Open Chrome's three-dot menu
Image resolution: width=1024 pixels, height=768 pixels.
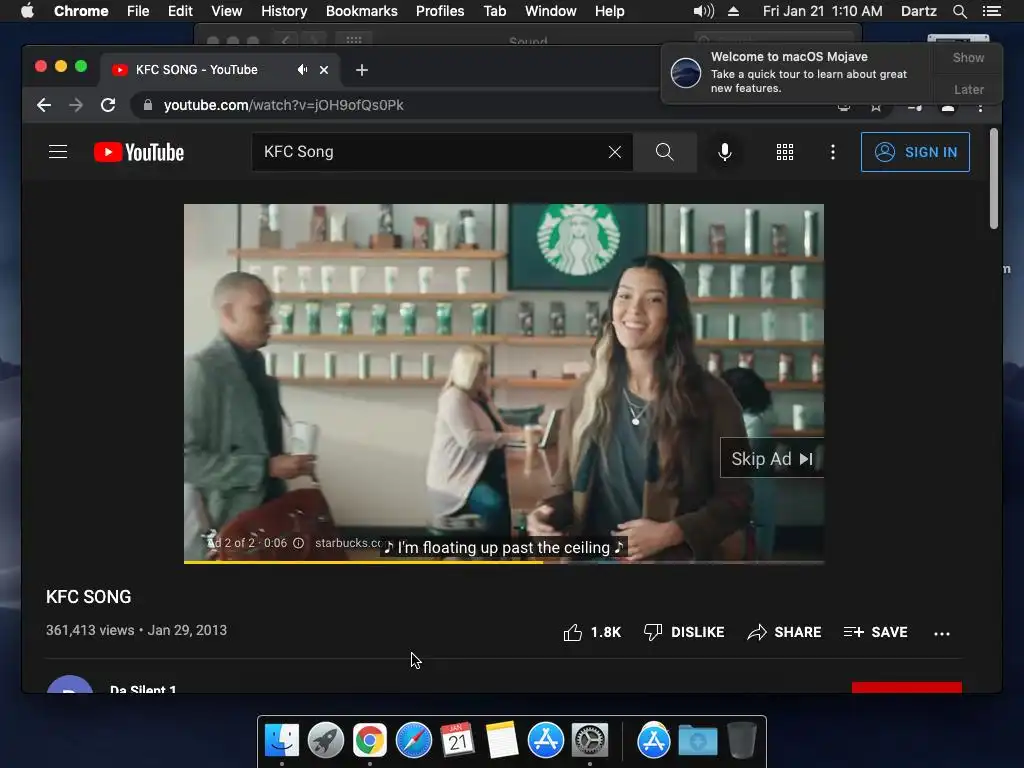click(x=980, y=106)
